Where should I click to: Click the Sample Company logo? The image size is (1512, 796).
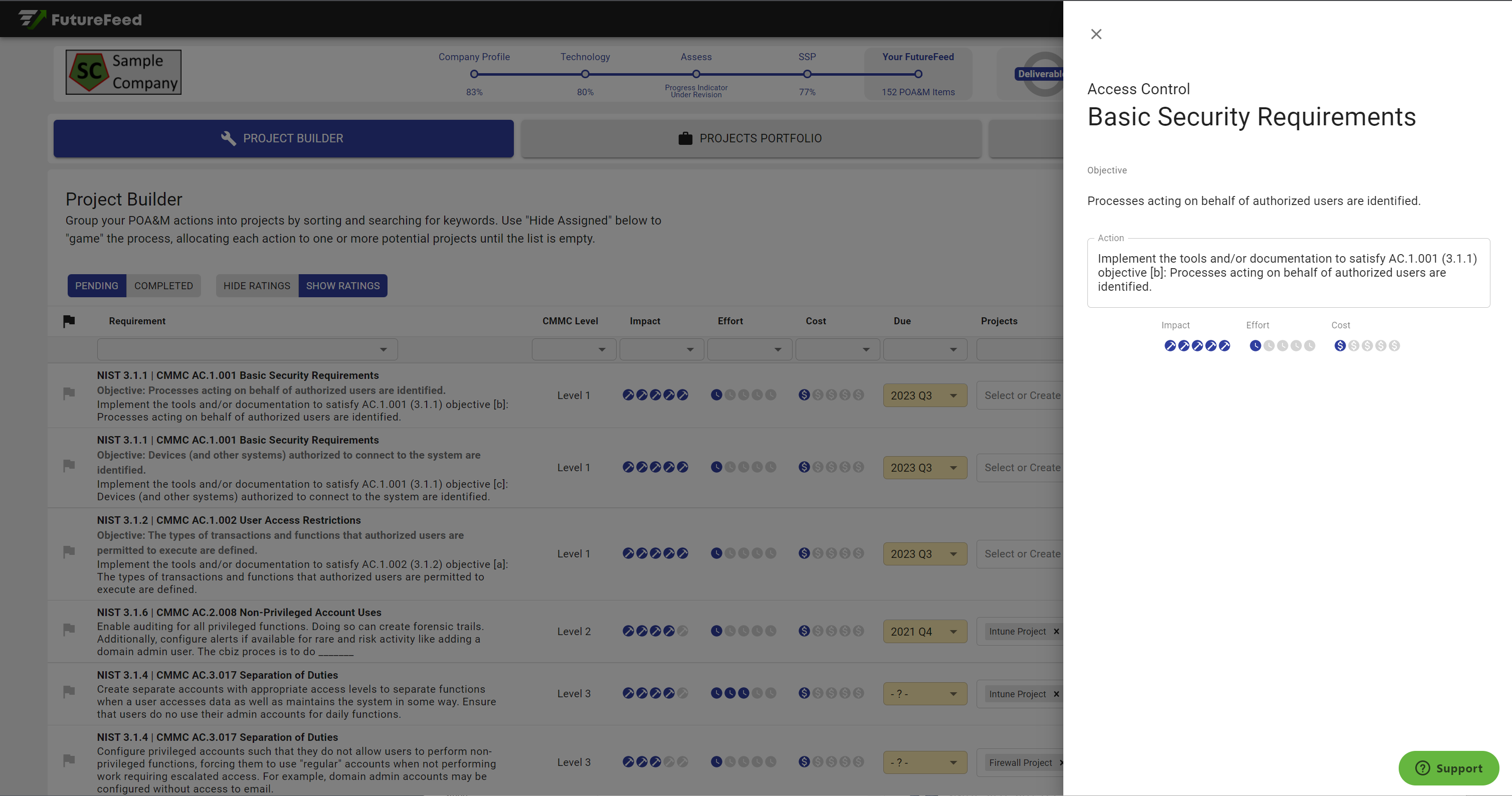click(x=123, y=72)
